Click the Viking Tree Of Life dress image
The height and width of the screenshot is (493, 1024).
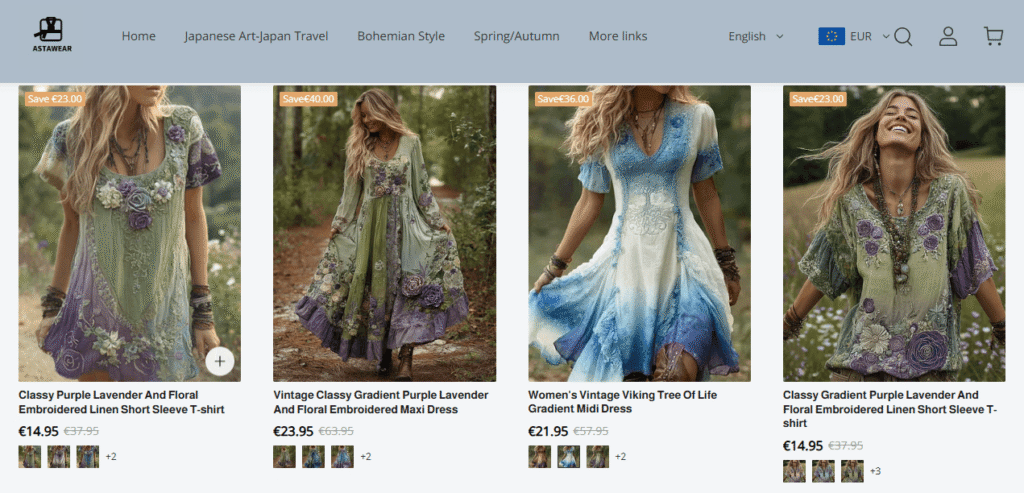point(639,233)
